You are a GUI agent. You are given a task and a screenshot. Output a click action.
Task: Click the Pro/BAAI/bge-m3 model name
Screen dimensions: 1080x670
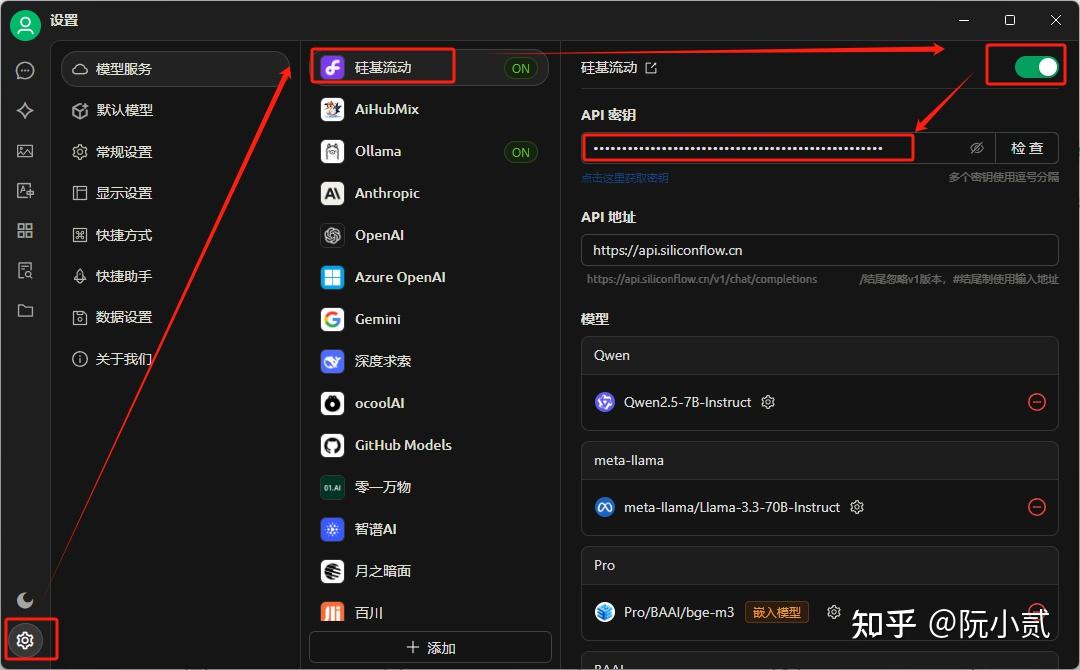(x=678, y=612)
